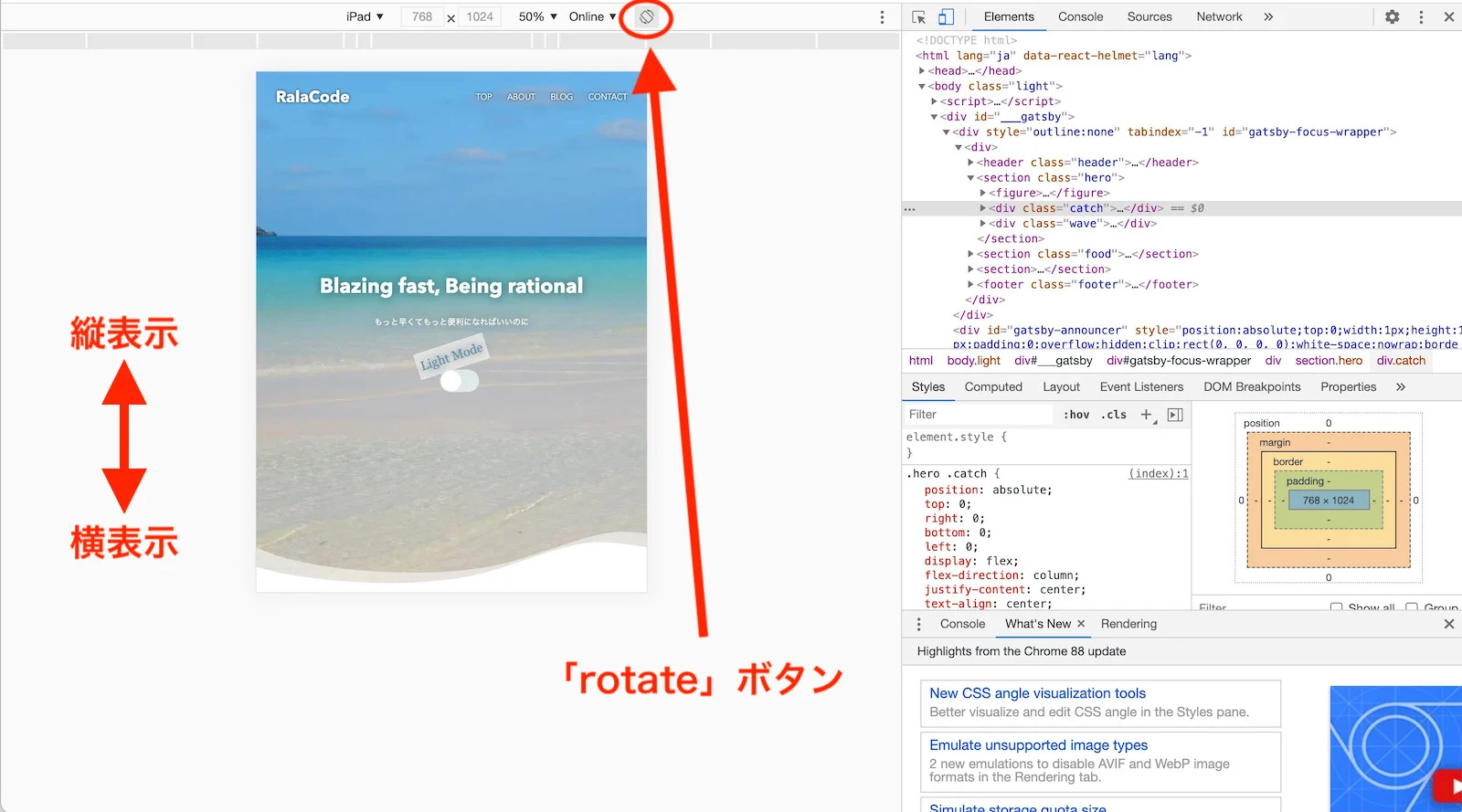Viewport: 1462px width, 812px height.
Task: Select div#gatsby-focus-wrapper in the breadcrumb
Action: (x=1179, y=361)
